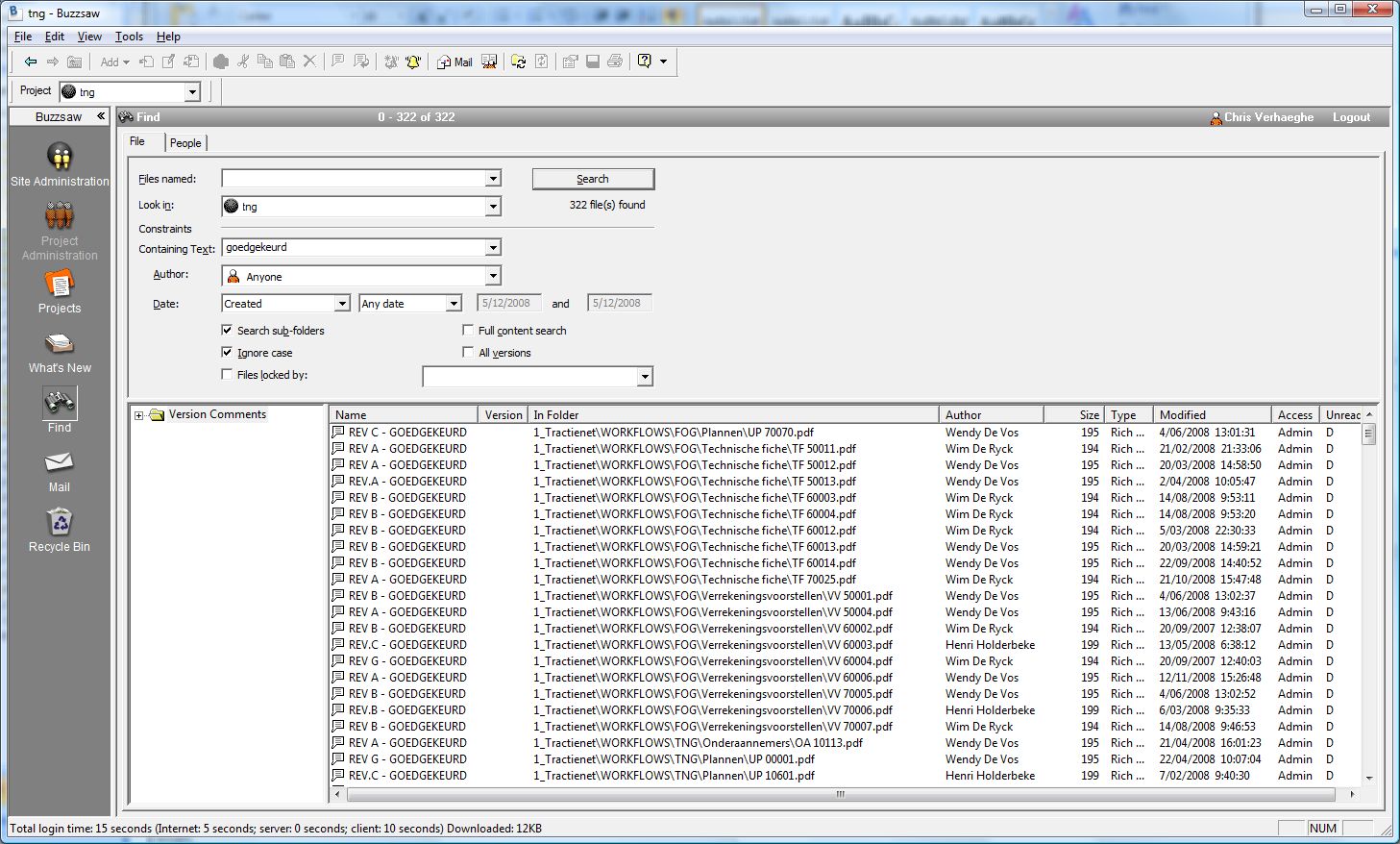Image resolution: width=1400 pixels, height=844 pixels.
Task: Uncheck Search sub-folders
Action: (x=227, y=330)
